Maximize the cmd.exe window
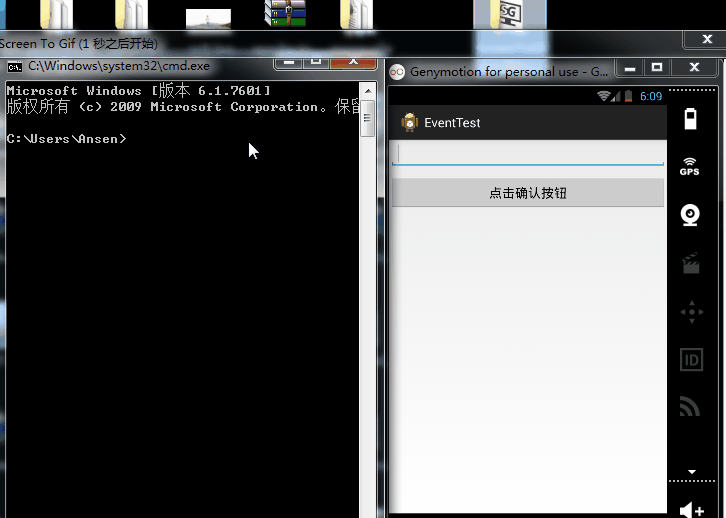Viewport: 726px width, 518px height. (x=316, y=63)
